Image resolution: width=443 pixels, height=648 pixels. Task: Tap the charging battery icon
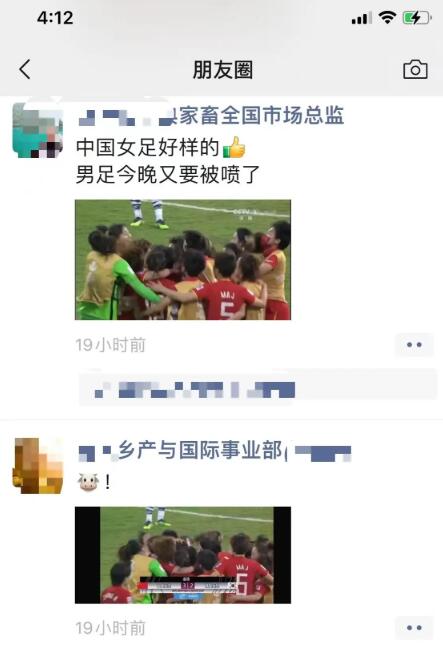point(417,18)
